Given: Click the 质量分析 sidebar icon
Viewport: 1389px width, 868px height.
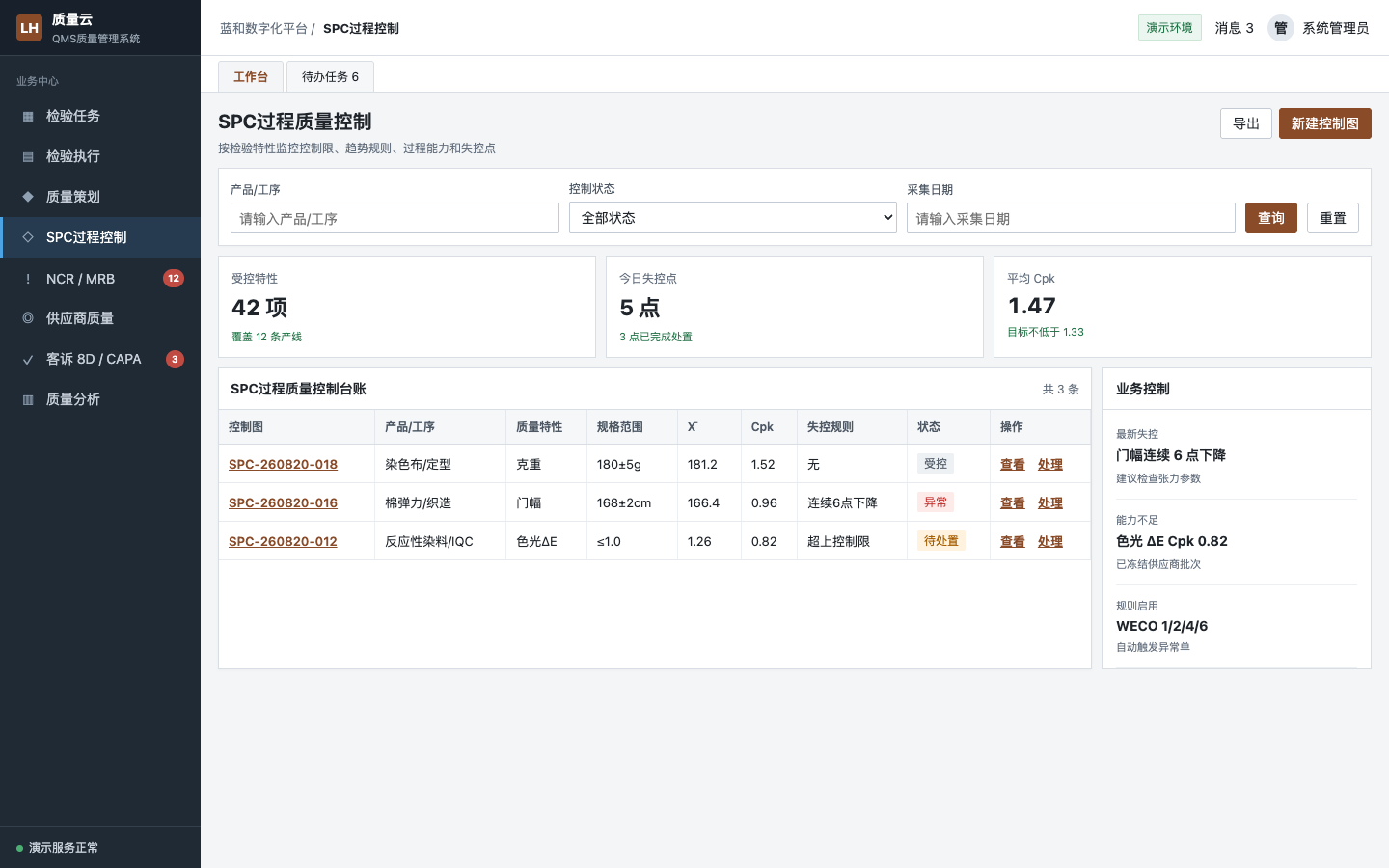Looking at the screenshot, I should 28,399.
